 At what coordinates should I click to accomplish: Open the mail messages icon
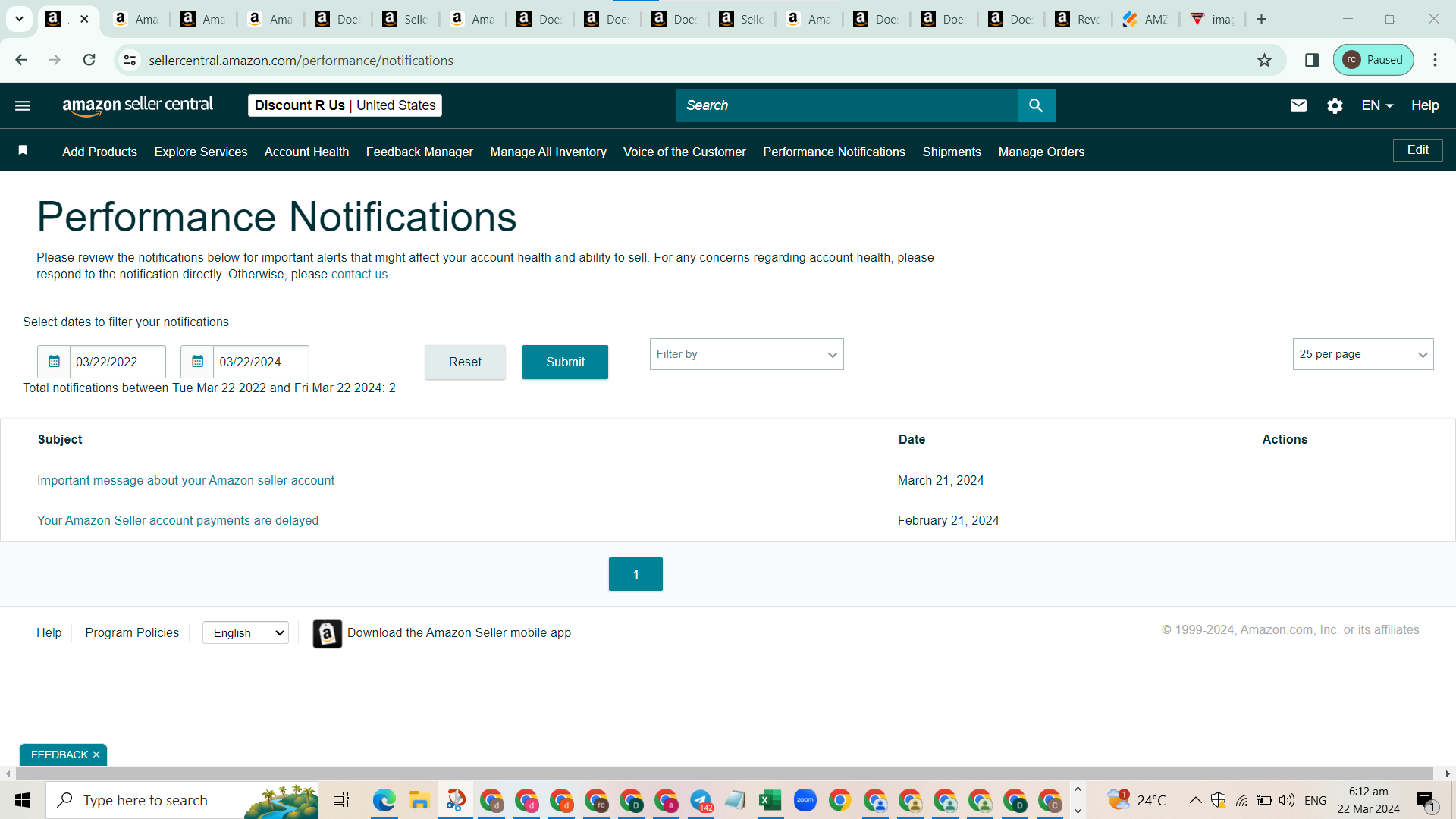1298,105
